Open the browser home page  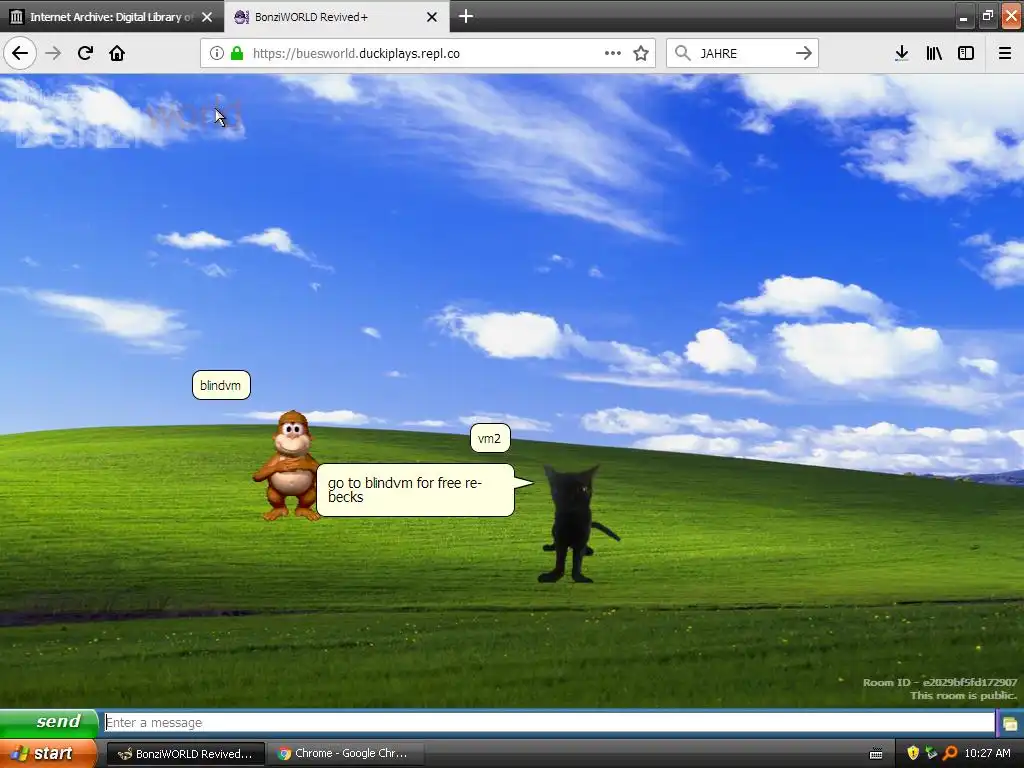[117, 53]
